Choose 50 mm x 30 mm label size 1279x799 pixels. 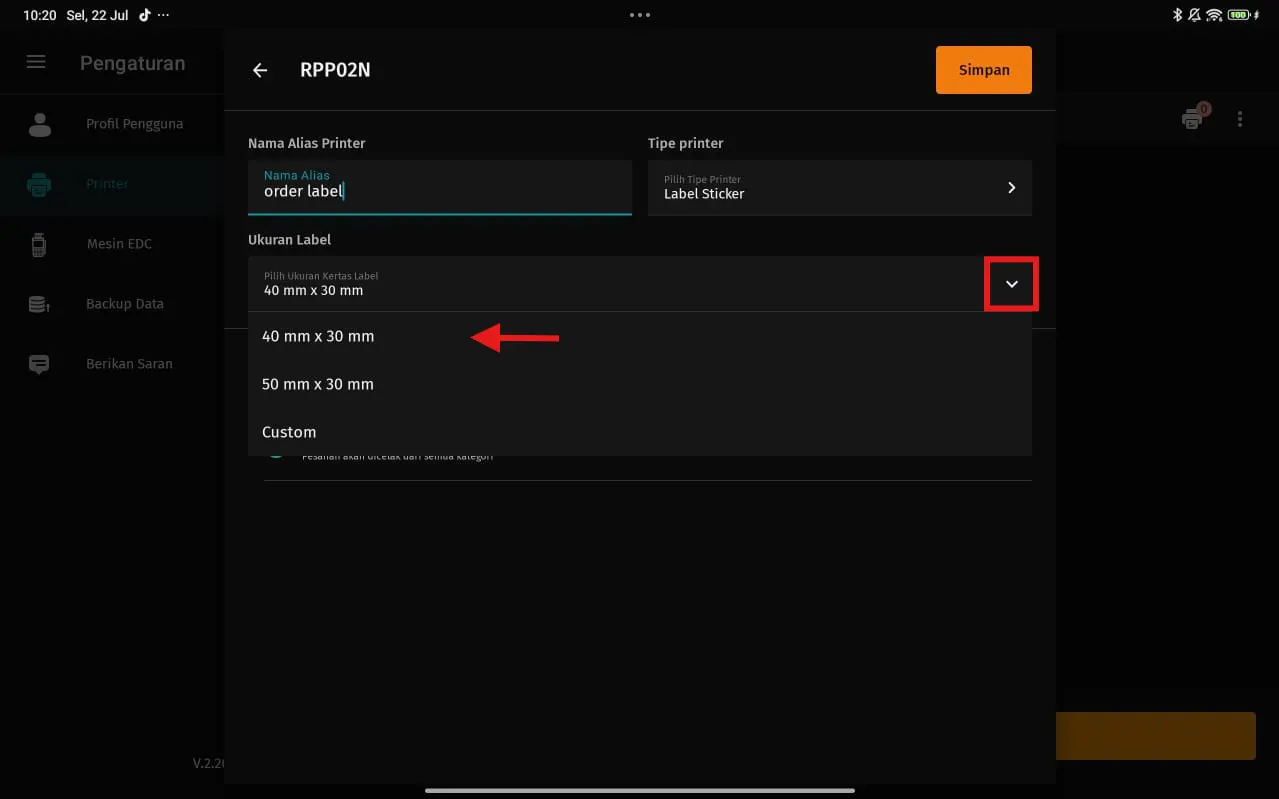tap(318, 385)
